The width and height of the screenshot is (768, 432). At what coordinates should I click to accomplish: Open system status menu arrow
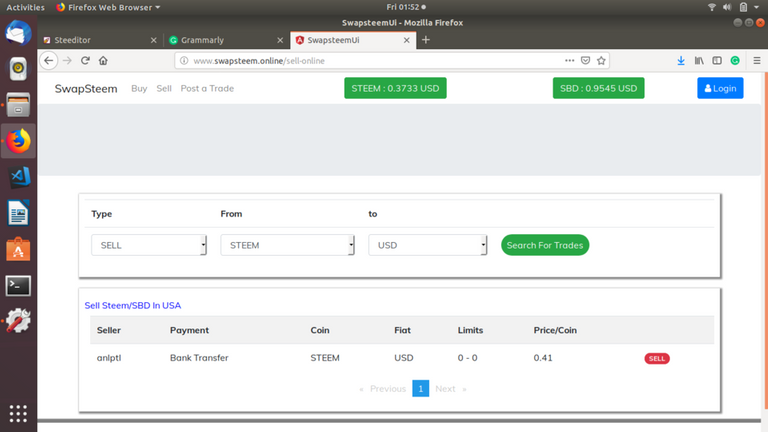tap(757, 7)
